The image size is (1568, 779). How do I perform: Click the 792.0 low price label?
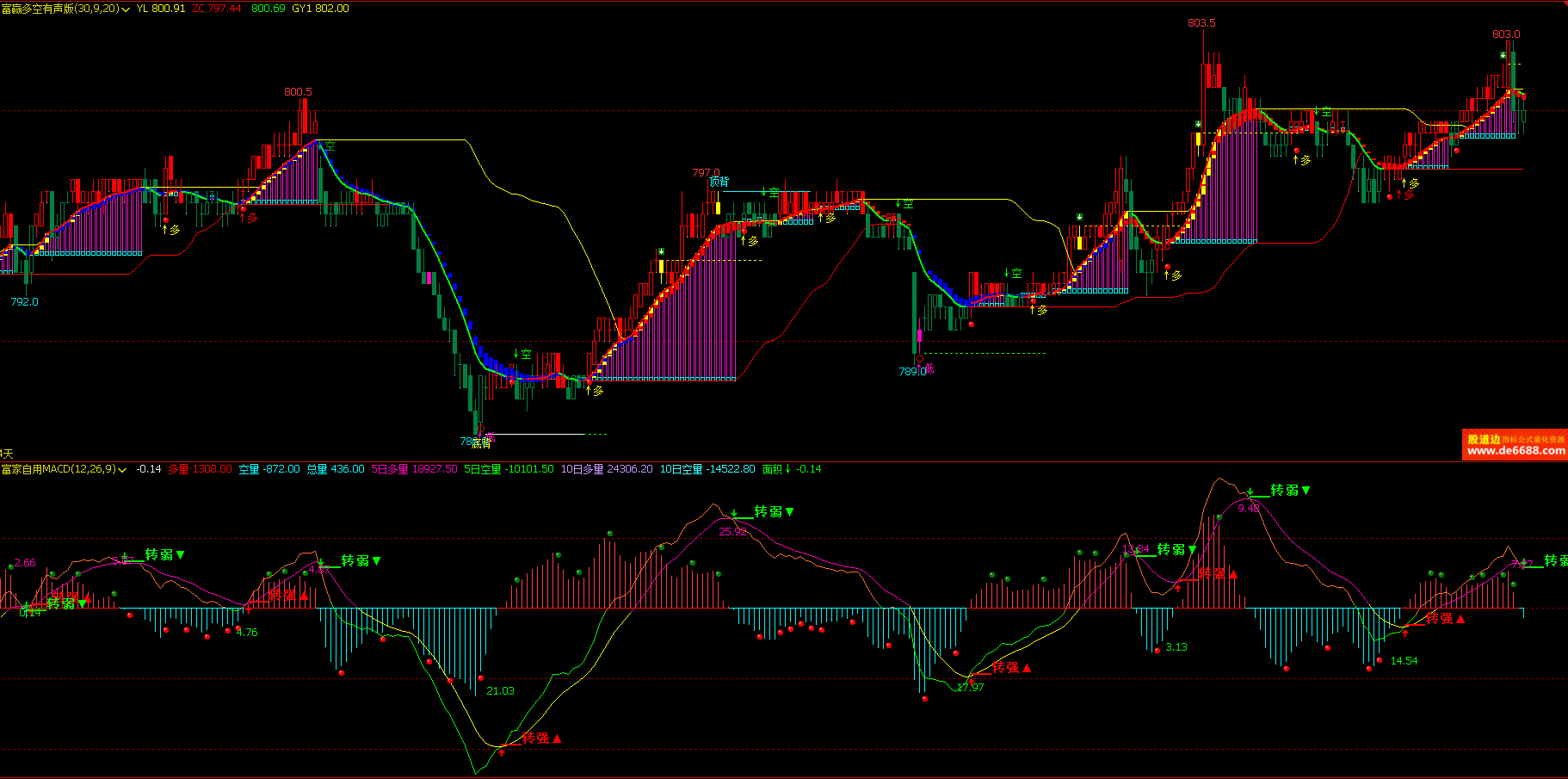[24, 302]
